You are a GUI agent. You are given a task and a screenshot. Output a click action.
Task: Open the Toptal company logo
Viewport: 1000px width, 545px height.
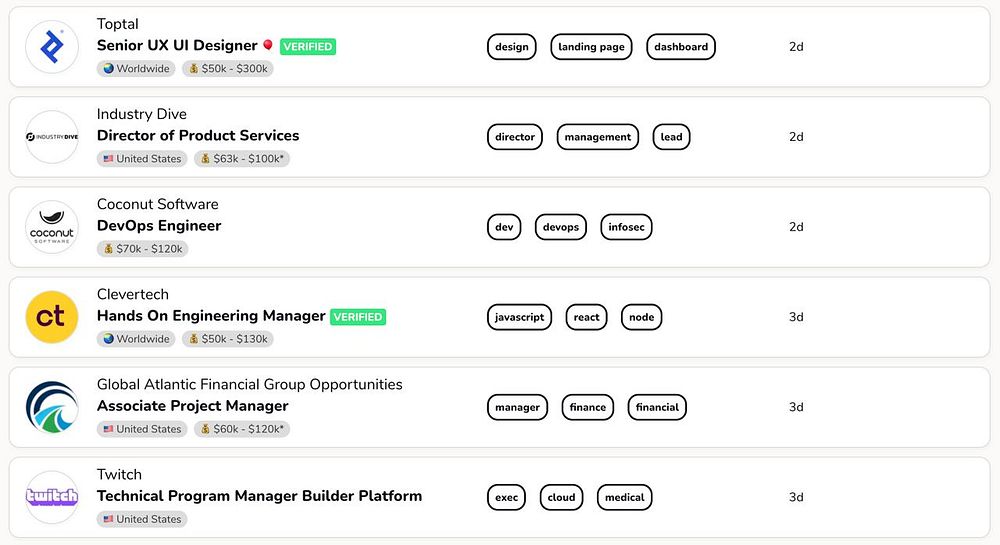[52, 47]
